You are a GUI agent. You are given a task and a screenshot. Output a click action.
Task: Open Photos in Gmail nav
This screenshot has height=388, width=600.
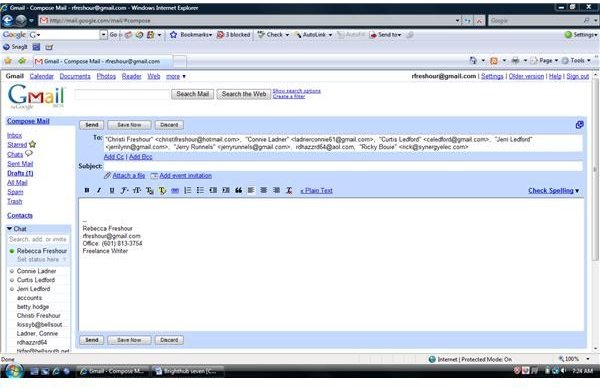106,77
